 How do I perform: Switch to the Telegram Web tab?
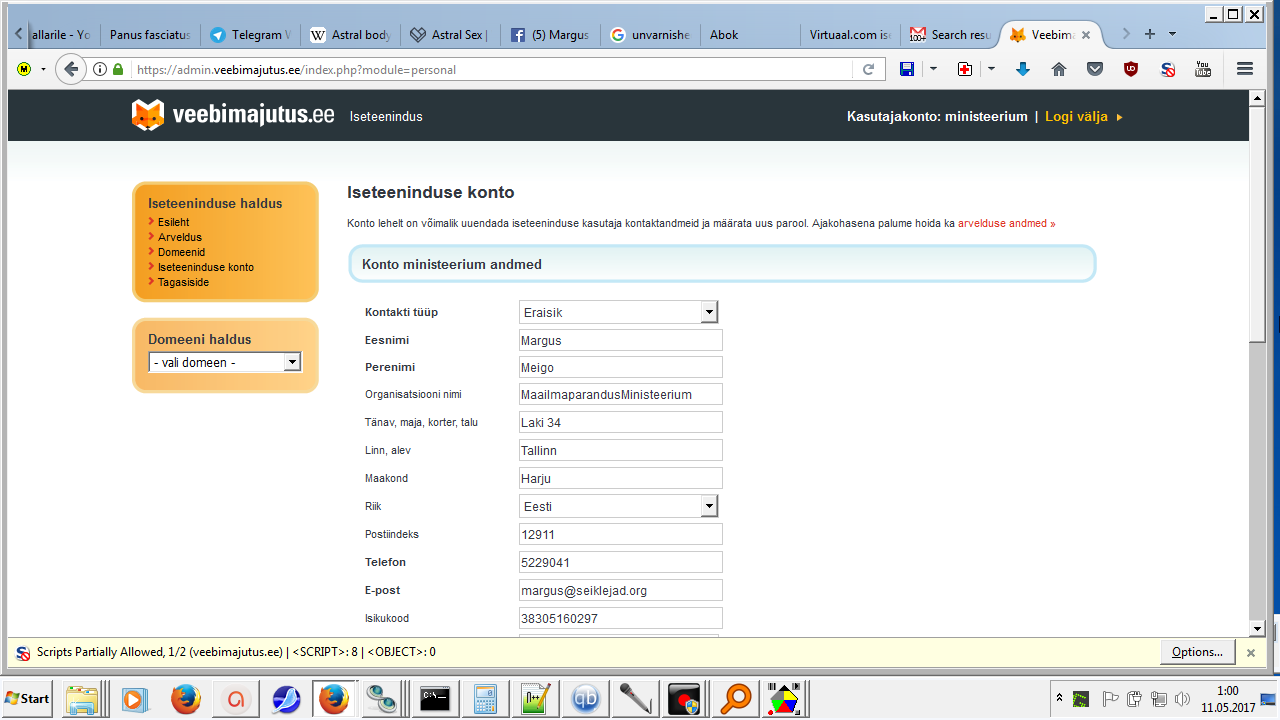coord(250,34)
